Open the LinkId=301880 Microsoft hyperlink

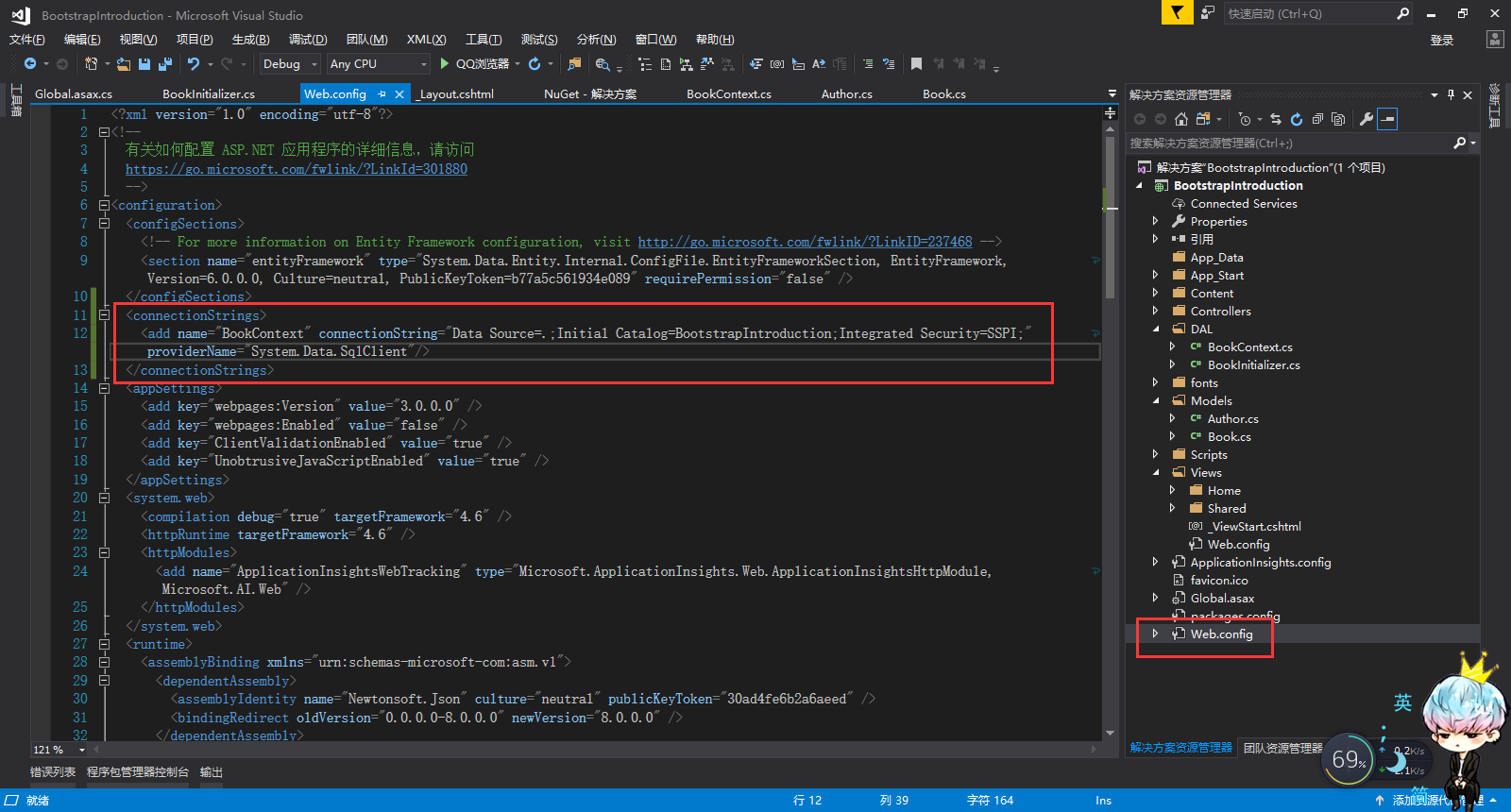click(296, 169)
